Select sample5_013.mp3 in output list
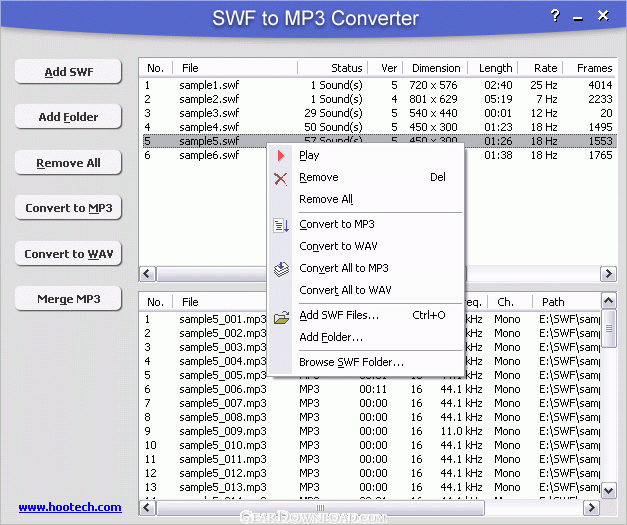627x525 pixels. point(223,487)
